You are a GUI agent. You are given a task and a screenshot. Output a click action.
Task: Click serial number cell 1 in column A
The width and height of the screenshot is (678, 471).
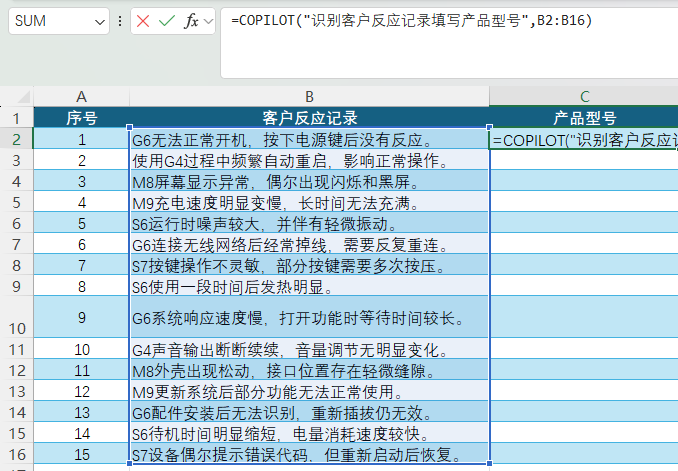pos(81,139)
